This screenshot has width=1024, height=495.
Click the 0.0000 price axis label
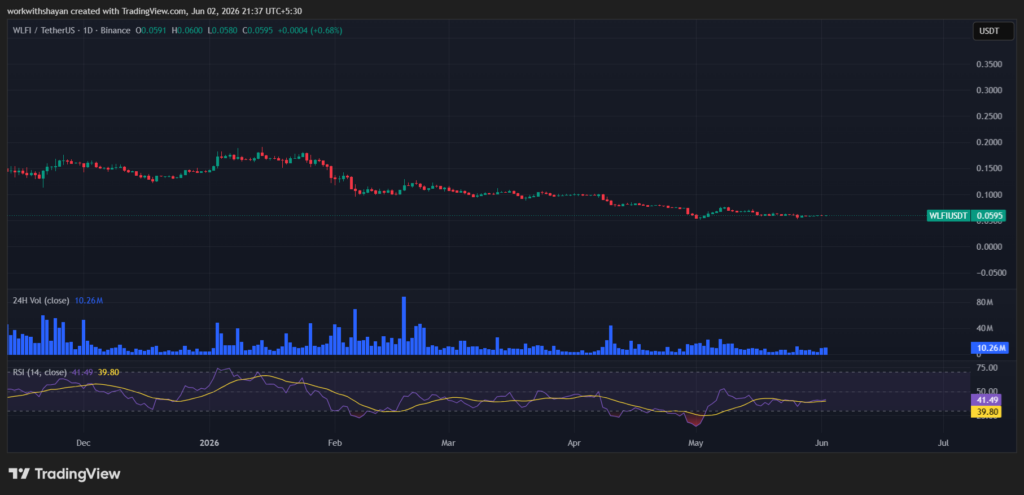pos(987,247)
